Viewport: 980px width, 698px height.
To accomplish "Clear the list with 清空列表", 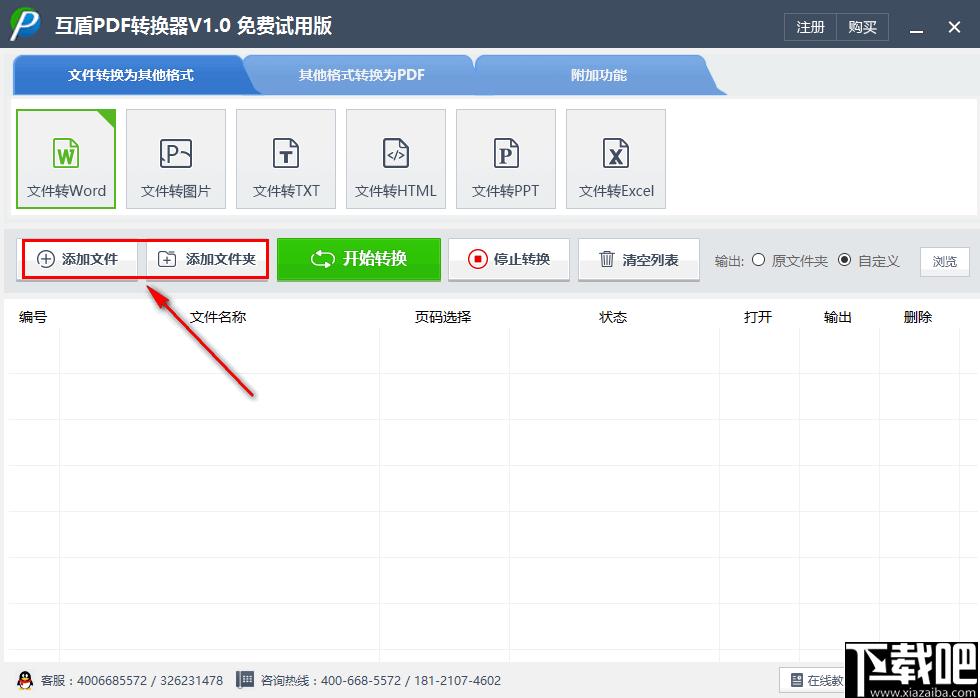I will pos(639,259).
